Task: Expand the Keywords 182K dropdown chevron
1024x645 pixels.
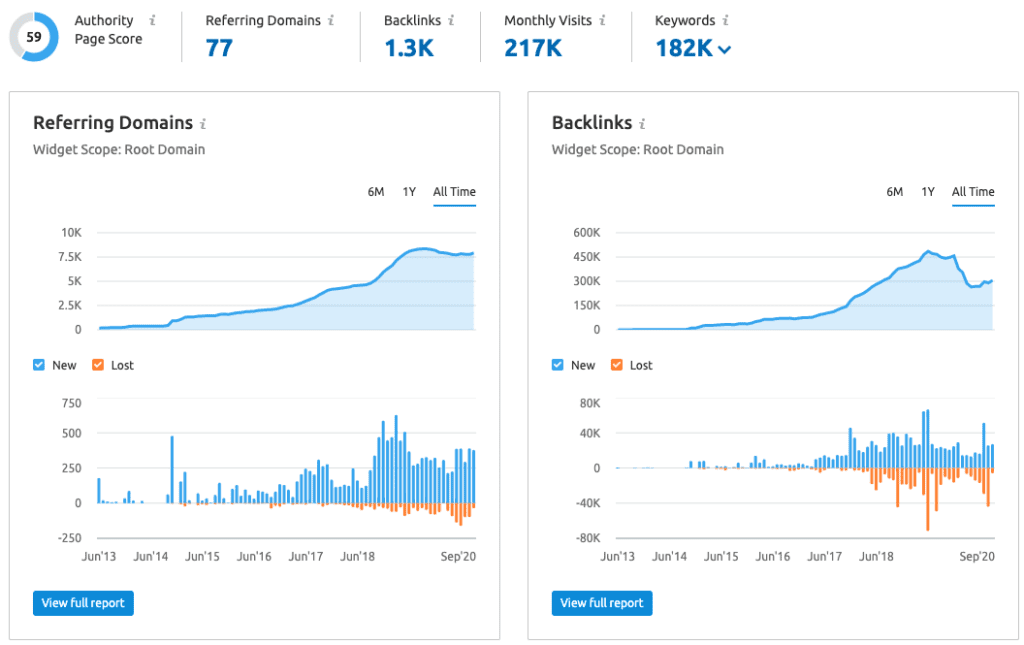Action: (724, 49)
